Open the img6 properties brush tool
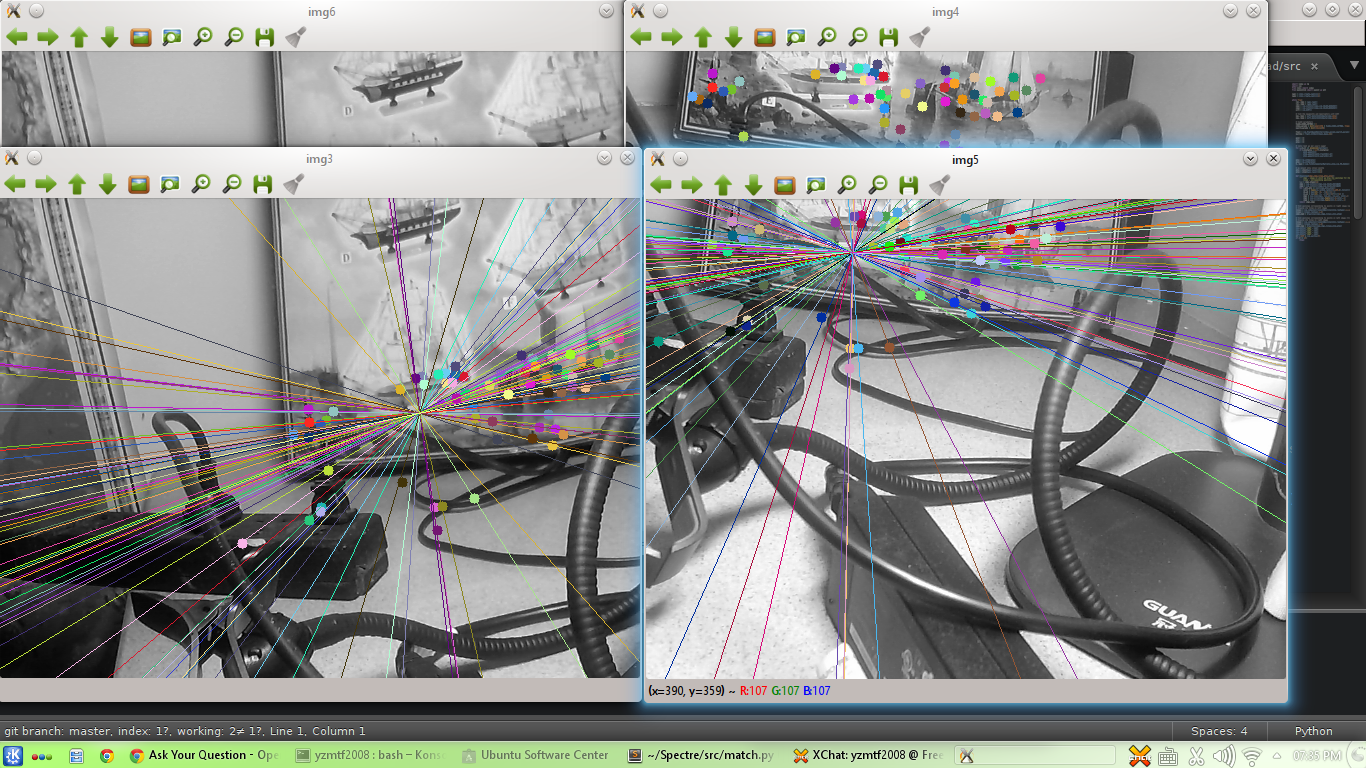The image size is (1366, 768). [x=296, y=37]
